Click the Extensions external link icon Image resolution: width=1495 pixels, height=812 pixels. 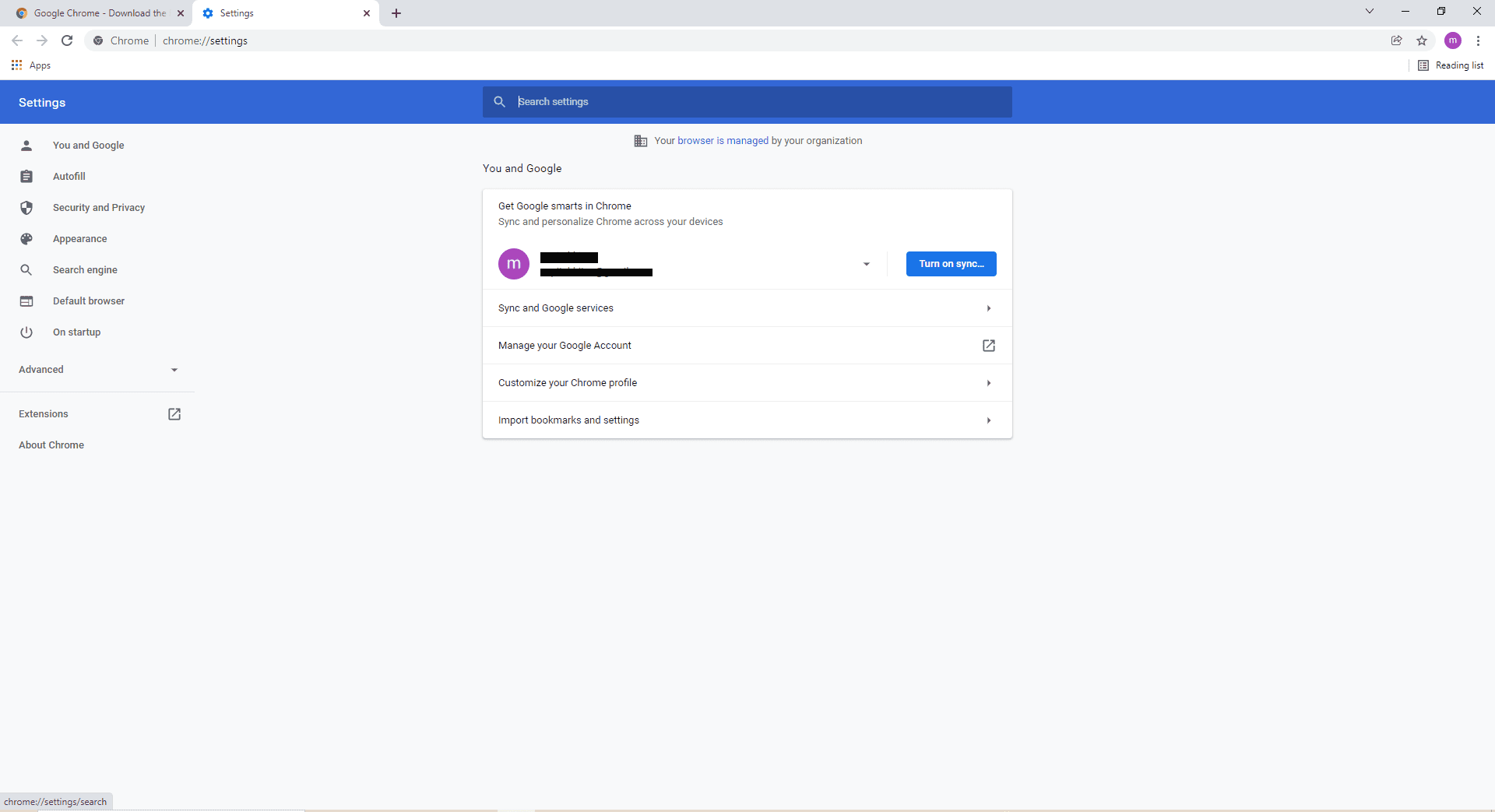pos(174,414)
